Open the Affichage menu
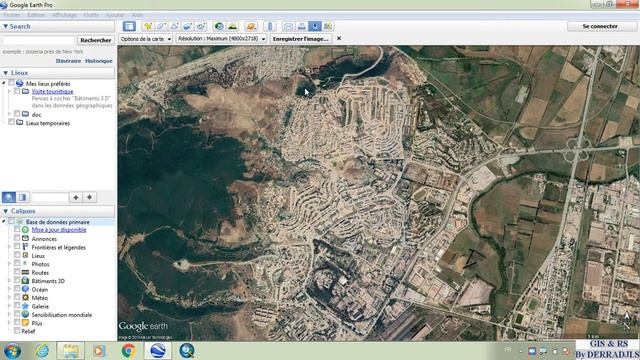Image resolution: width=640 pixels, height=360 pixels. tap(64, 15)
